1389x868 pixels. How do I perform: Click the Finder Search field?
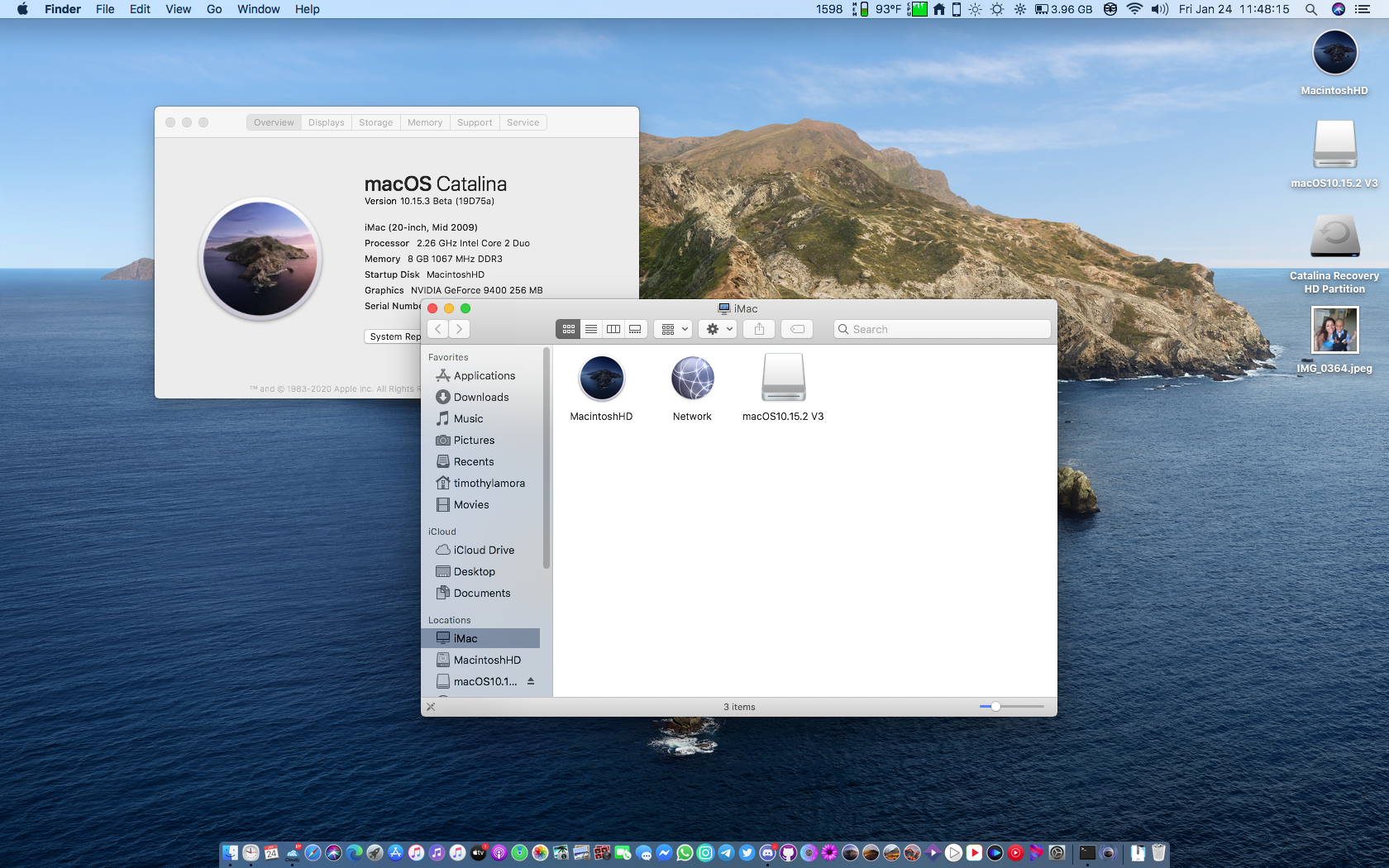(943, 329)
